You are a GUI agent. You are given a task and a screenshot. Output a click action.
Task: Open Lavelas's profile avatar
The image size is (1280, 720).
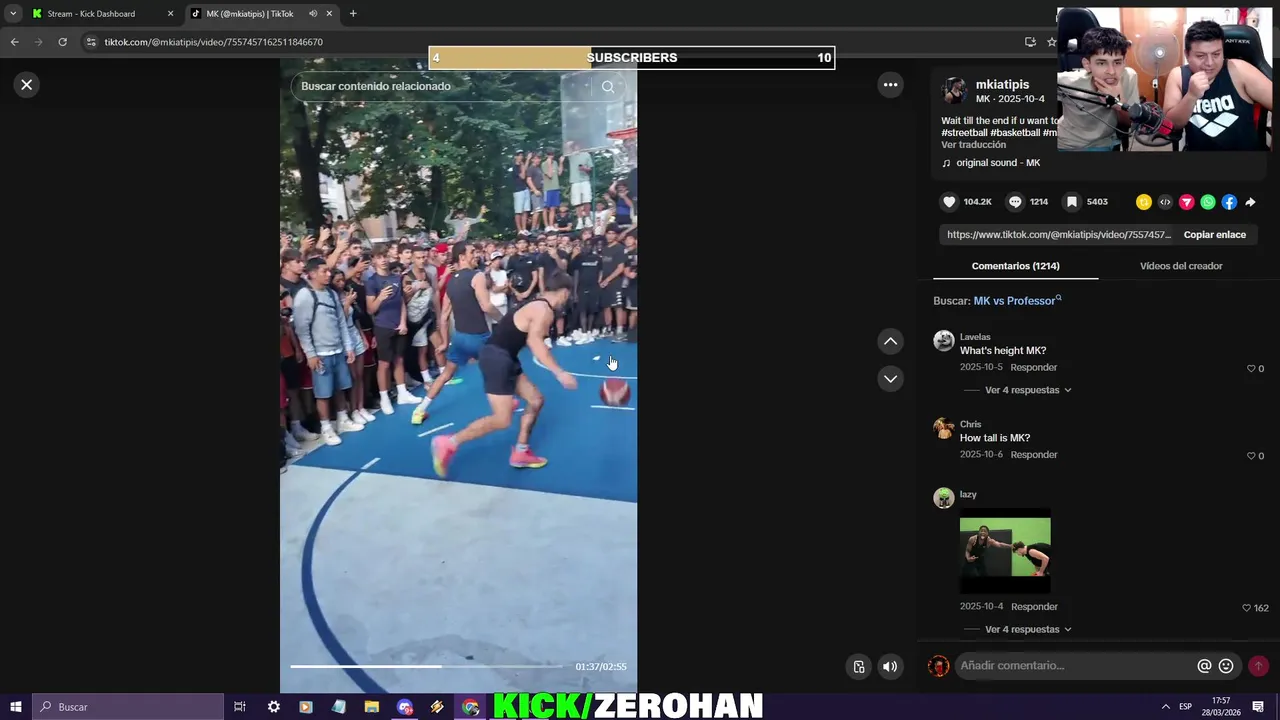[944, 341]
